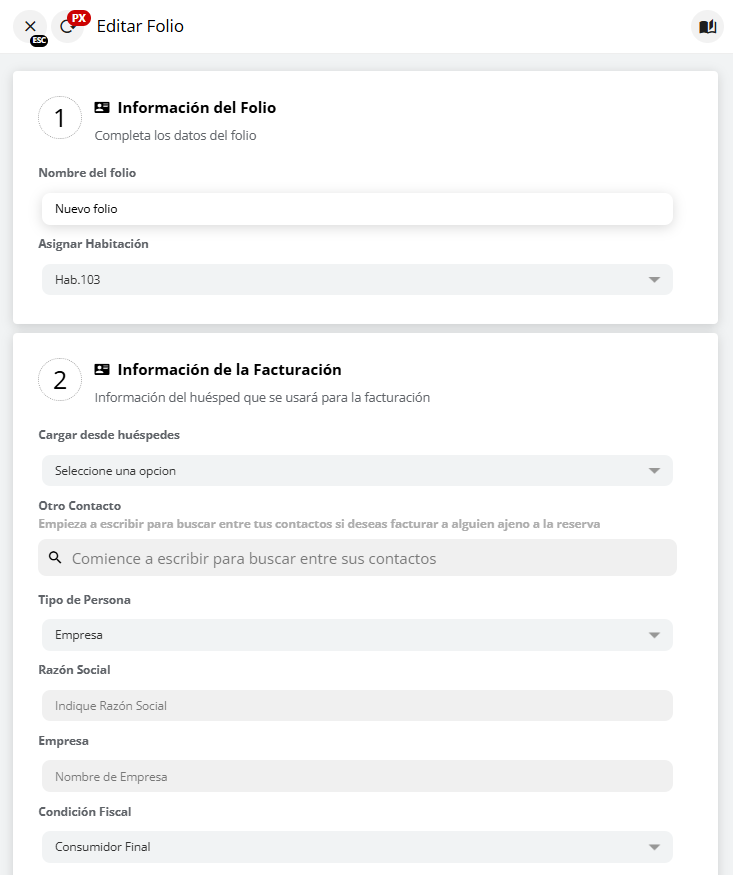
Task: Click the arrow on Tipo de Persona selector
Action: tap(655, 635)
